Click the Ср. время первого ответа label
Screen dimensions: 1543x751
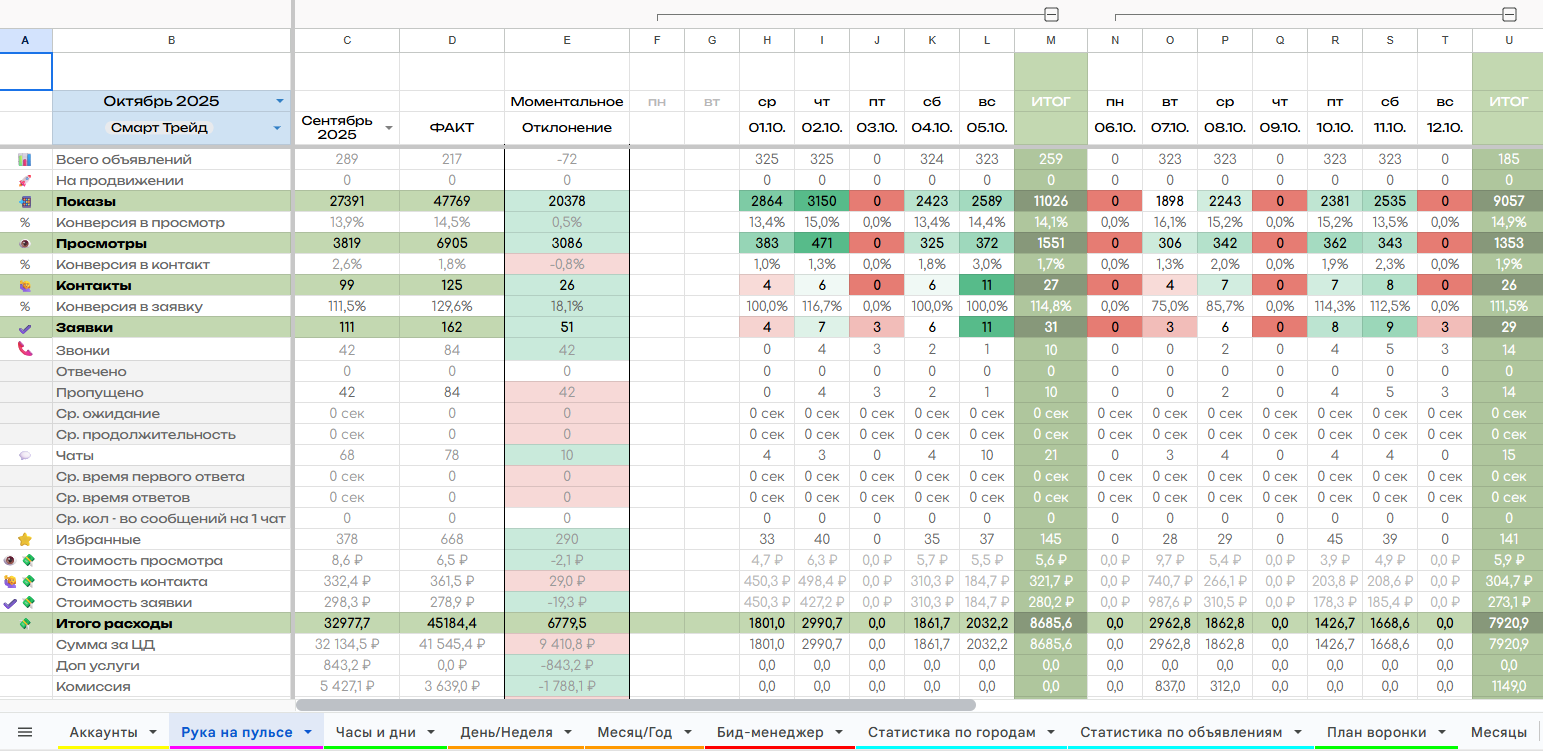click(x=150, y=476)
